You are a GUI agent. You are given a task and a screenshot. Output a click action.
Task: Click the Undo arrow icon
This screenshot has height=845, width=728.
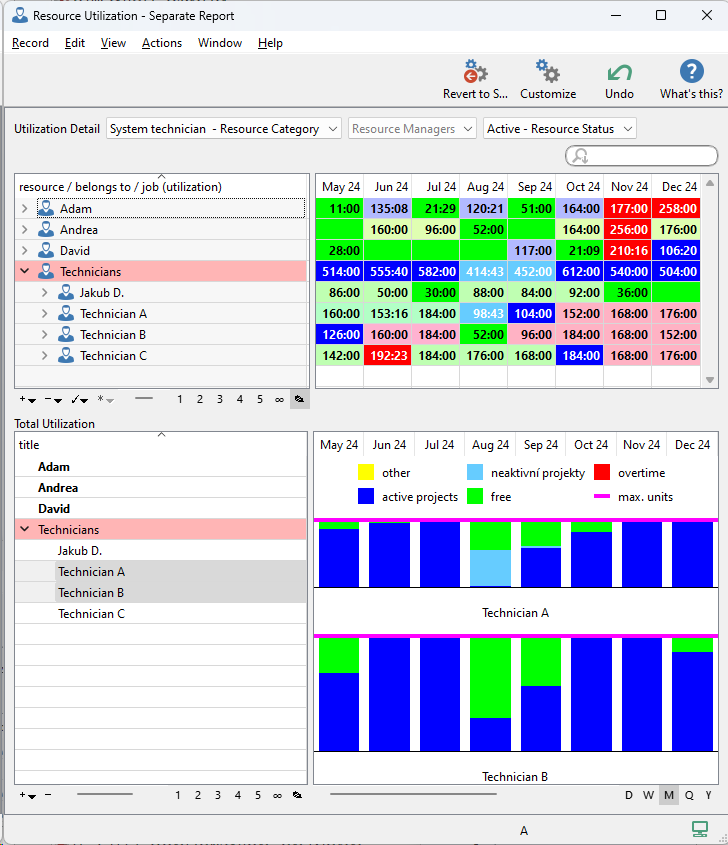[619, 73]
